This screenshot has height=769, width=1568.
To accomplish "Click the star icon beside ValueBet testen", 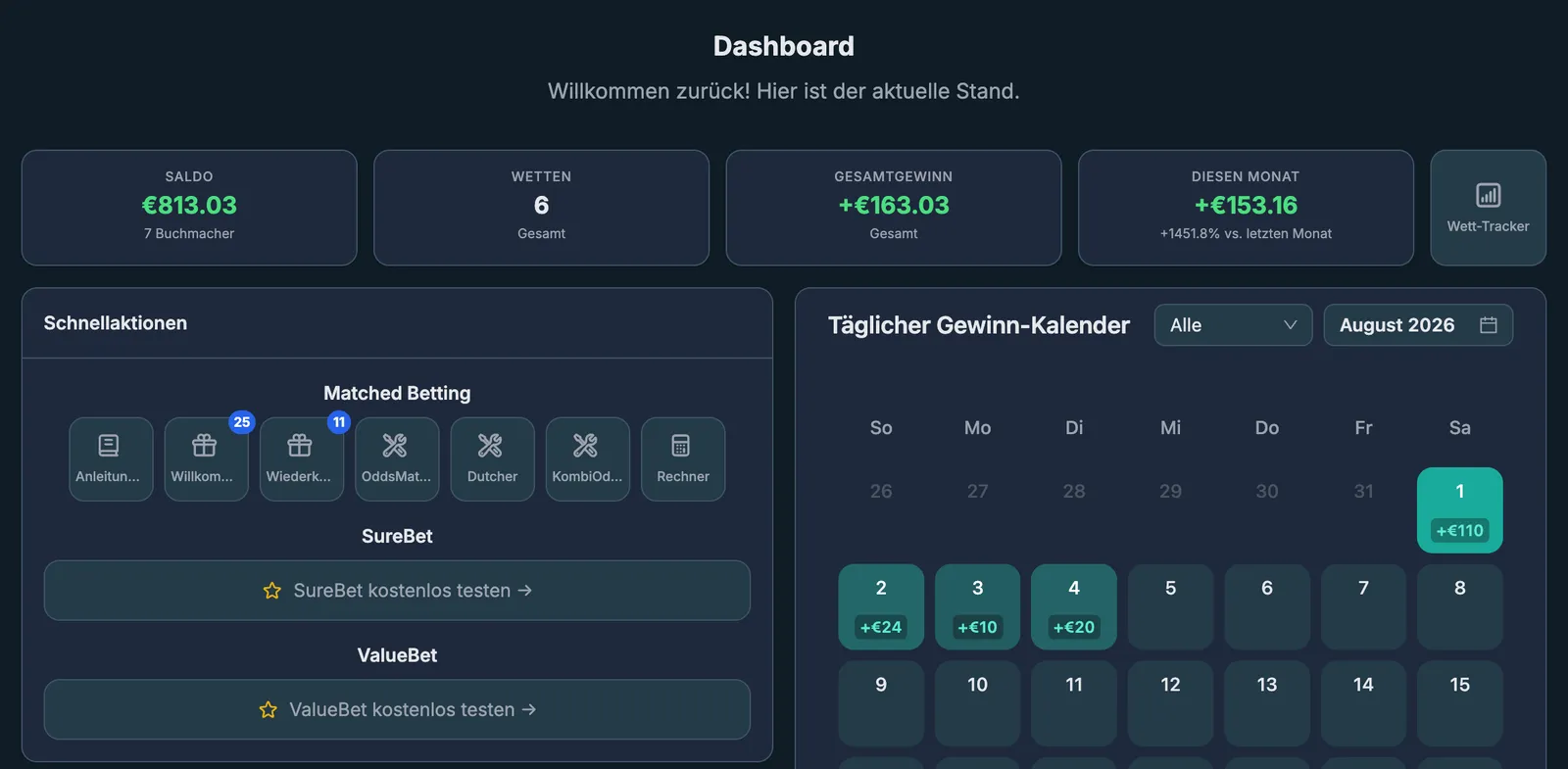I will point(269,709).
